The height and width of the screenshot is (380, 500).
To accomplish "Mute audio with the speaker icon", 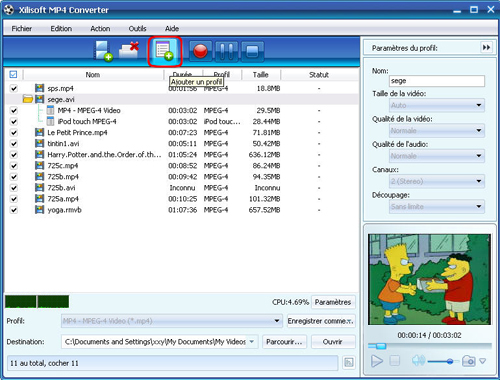I will tap(418, 361).
